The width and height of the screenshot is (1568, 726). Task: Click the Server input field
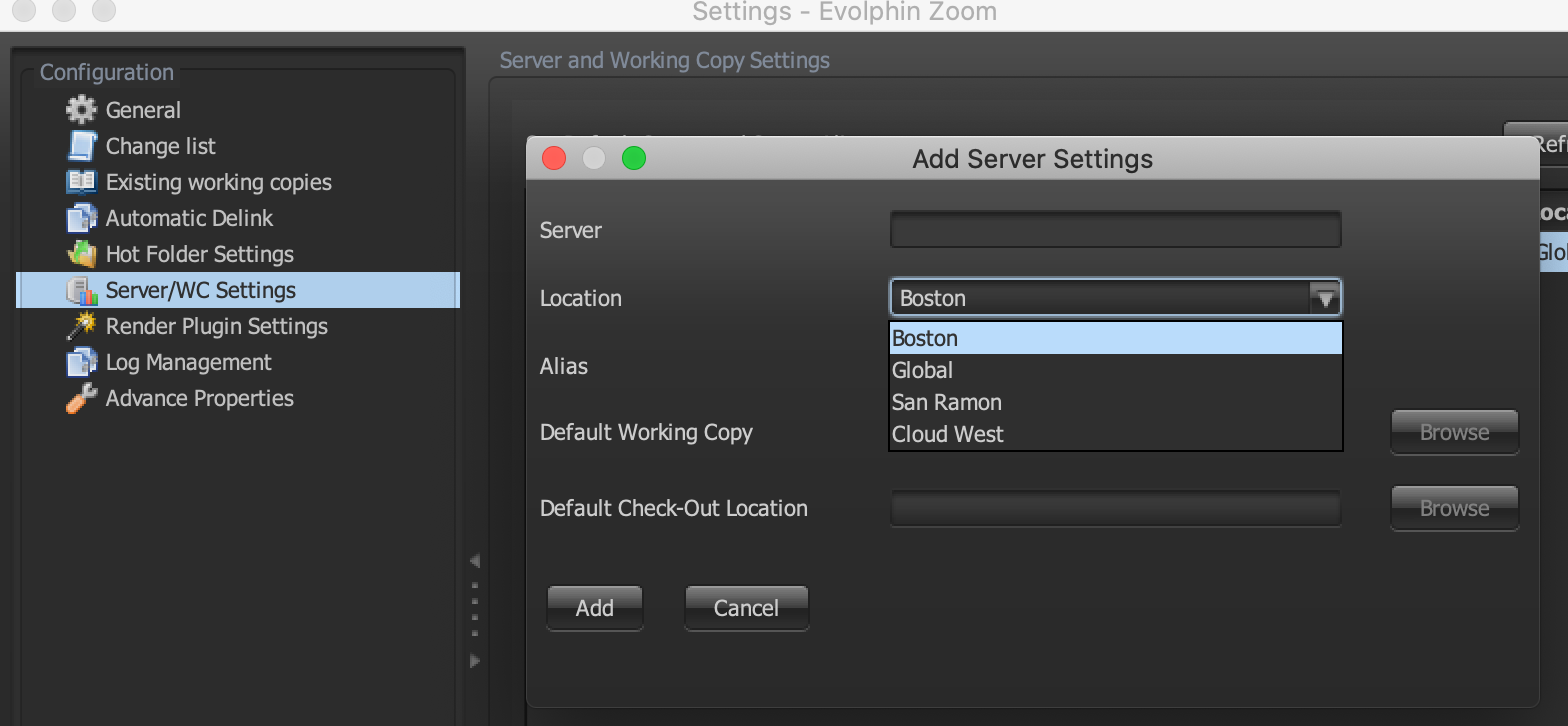(1115, 230)
